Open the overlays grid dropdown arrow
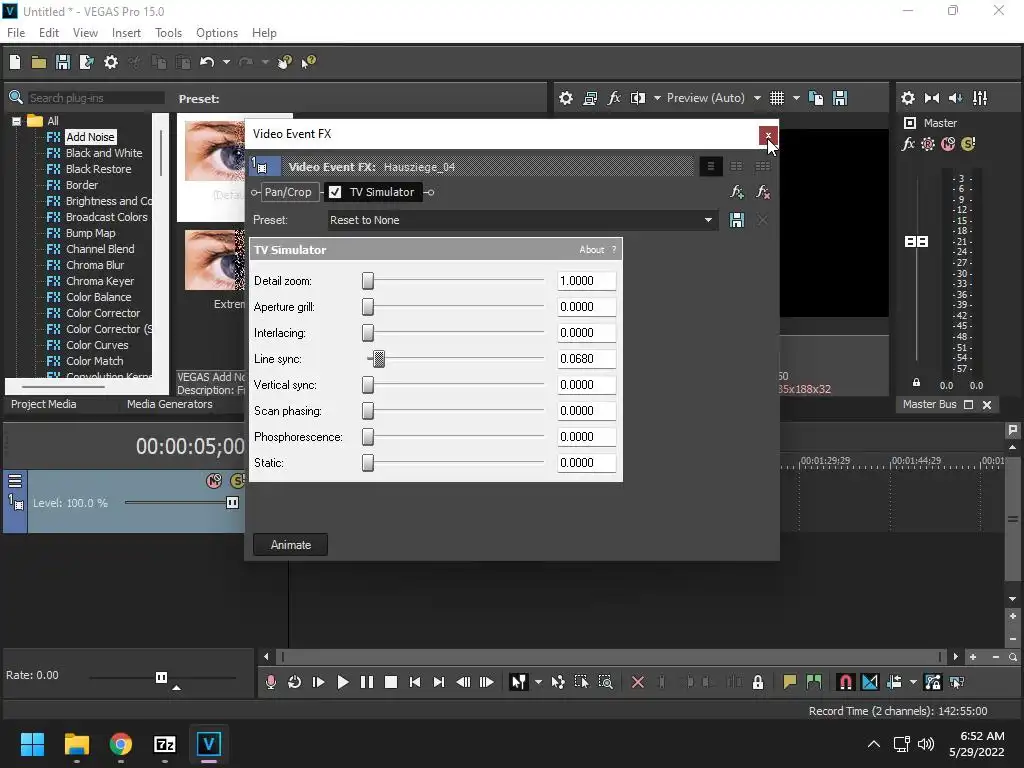 (x=796, y=98)
